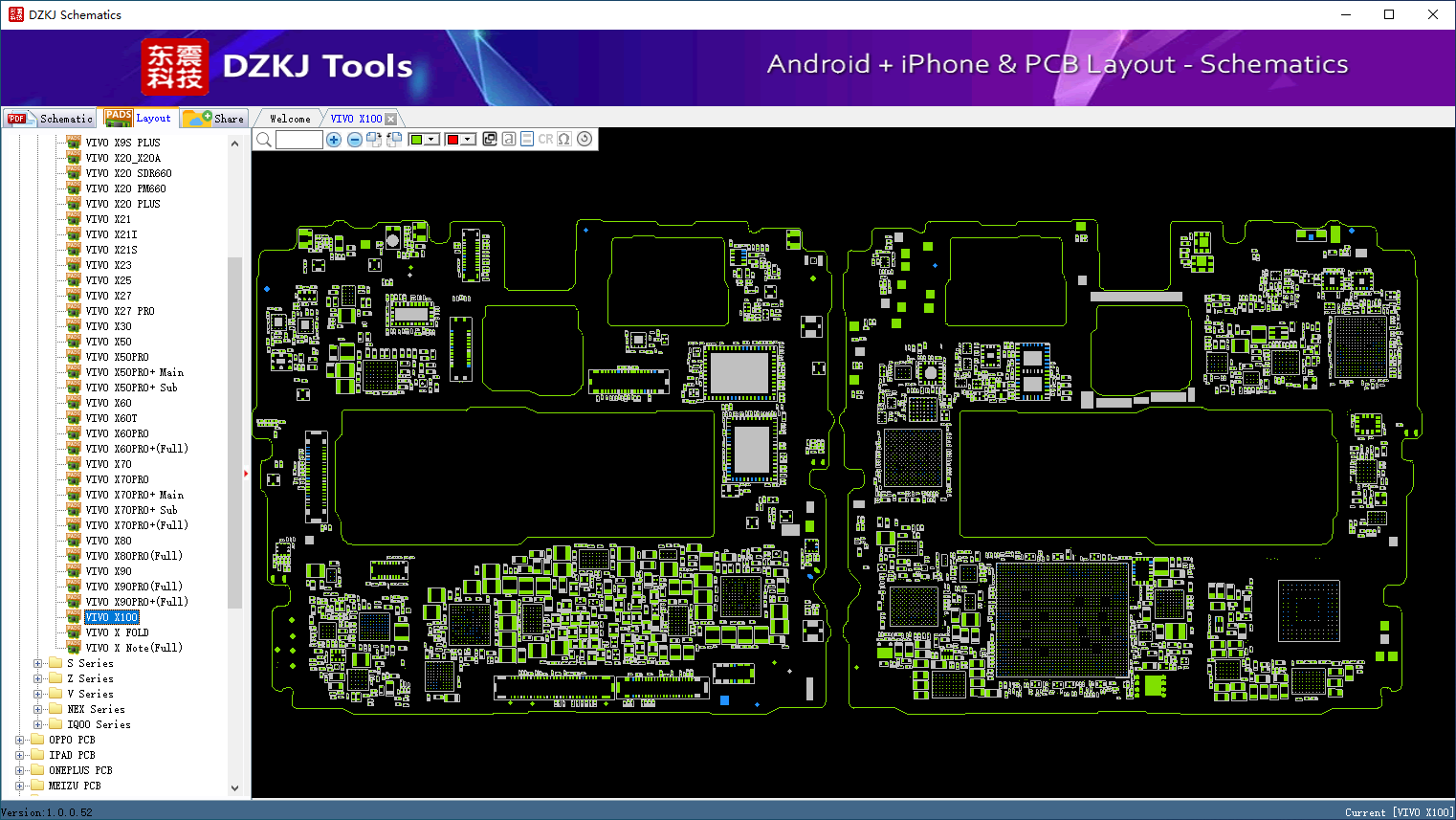This screenshot has width=1456, height=820.
Task: Click the PADS icon beside VIVO X90
Action: pyautogui.click(x=74, y=570)
